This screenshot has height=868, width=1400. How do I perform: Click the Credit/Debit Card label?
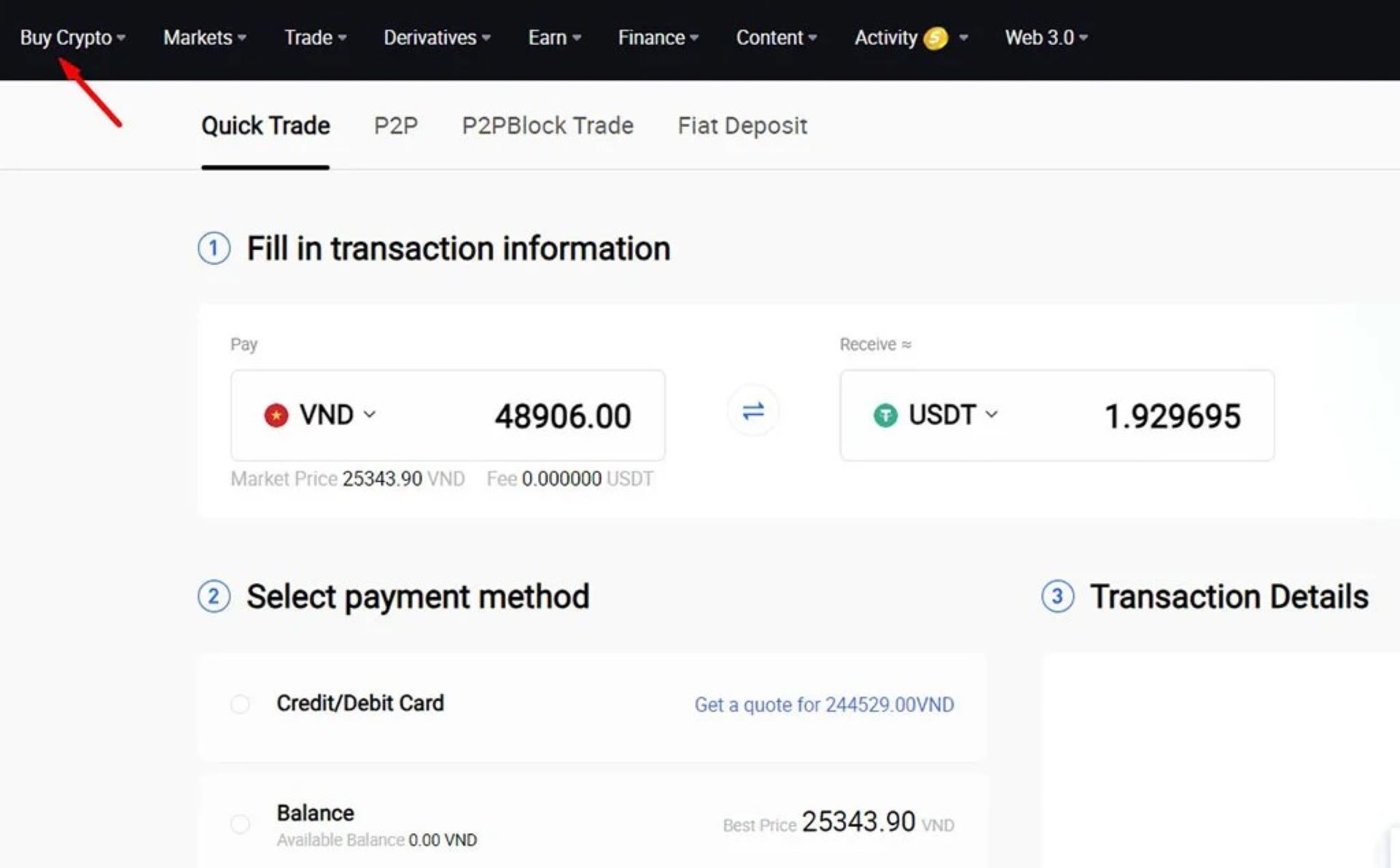pyautogui.click(x=360, y=703)
